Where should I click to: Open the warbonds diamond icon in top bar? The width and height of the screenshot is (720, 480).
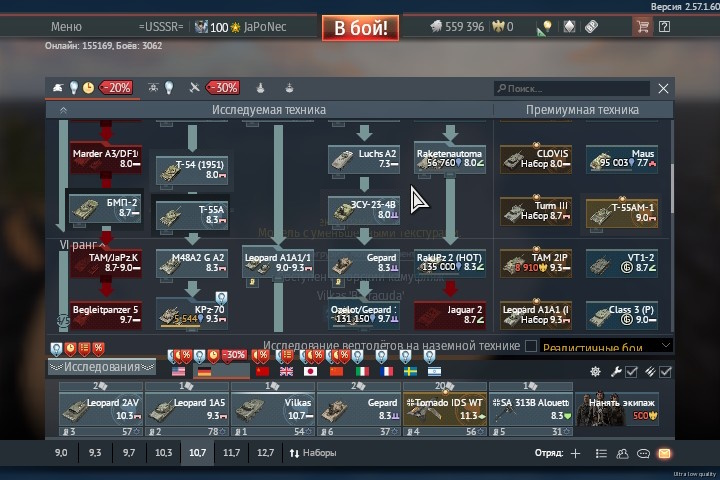[x=569, y=27]
